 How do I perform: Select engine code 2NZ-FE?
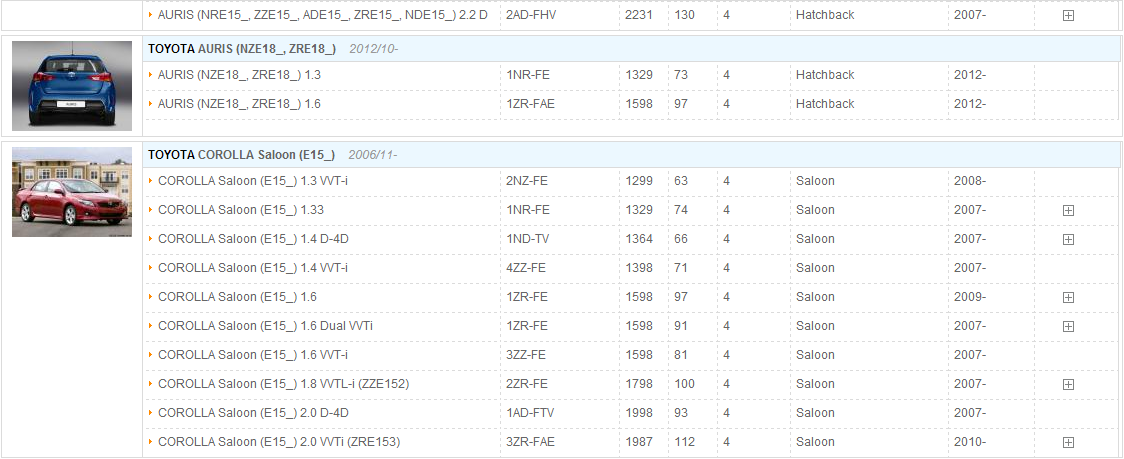(x=527, y=181)
